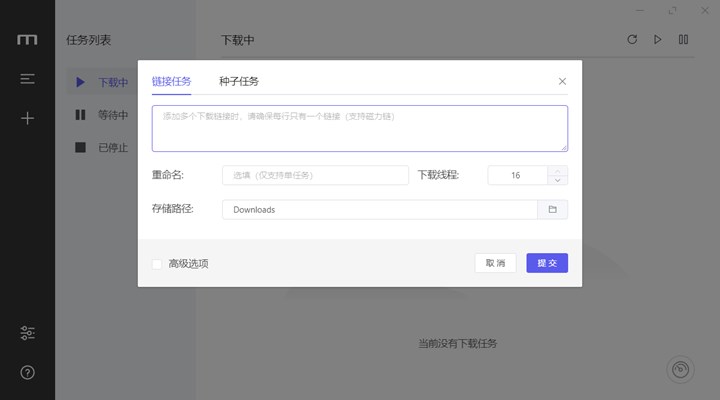Close the add task dialog
The height and width of the screenshot is (400, 720).
[x=562, y=81]
